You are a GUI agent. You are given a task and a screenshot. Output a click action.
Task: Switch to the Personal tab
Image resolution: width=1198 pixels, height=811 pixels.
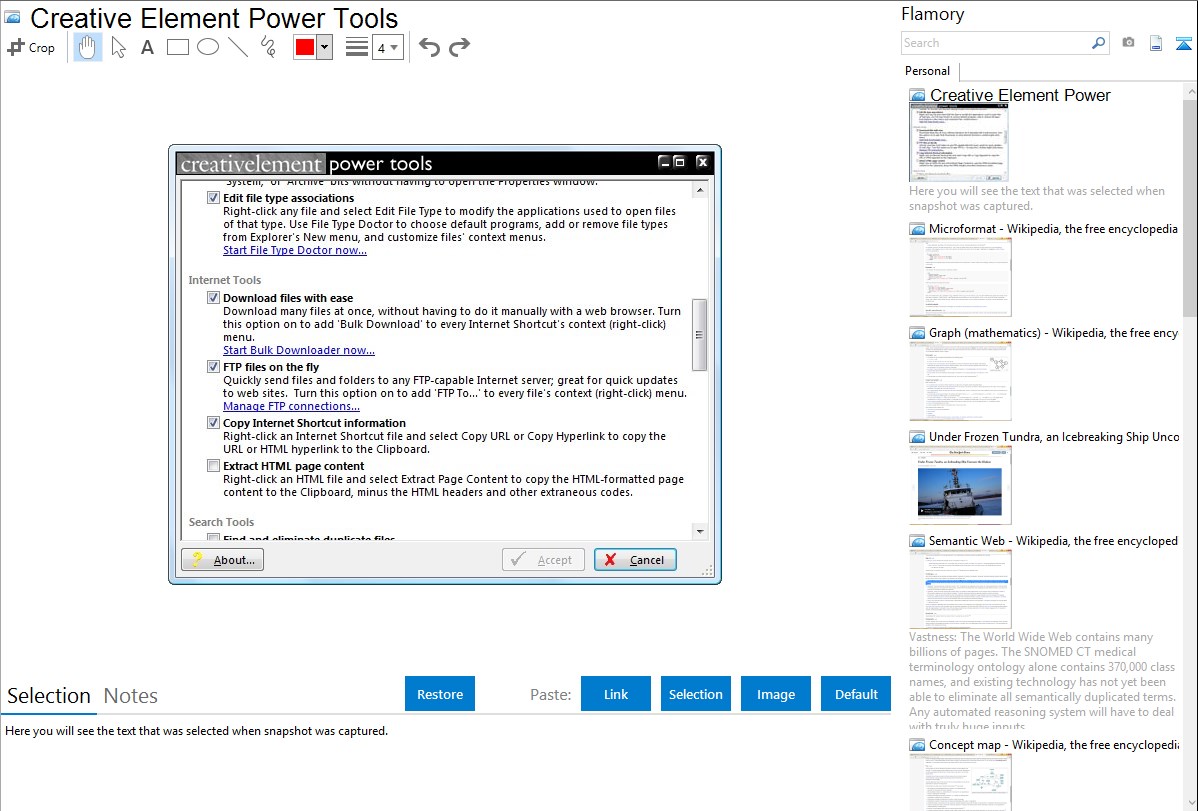click(928, 71)
